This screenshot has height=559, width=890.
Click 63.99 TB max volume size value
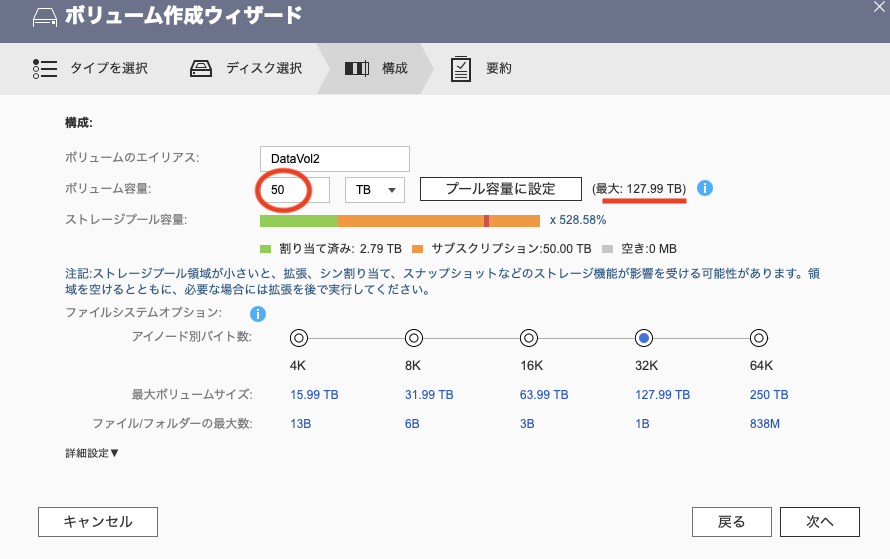(x=544, y=395)
